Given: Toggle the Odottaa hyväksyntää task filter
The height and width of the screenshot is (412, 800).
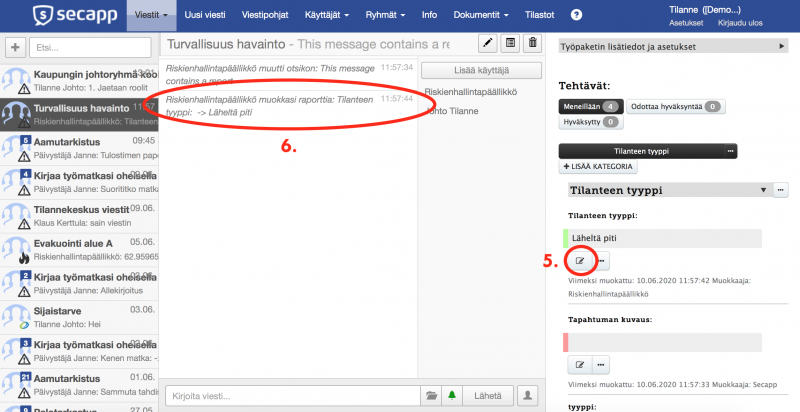Looking at the screenshot, I should pos(675,106).
